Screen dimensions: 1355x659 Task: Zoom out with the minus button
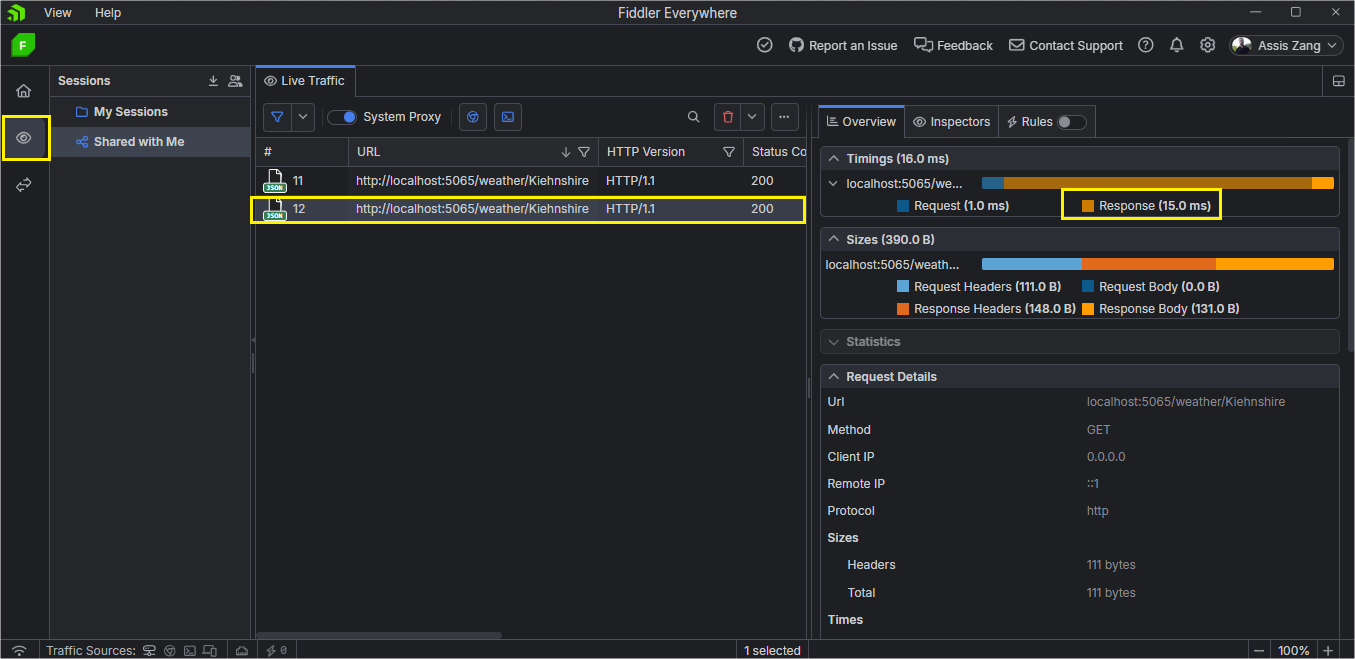tap(1259, 650)
